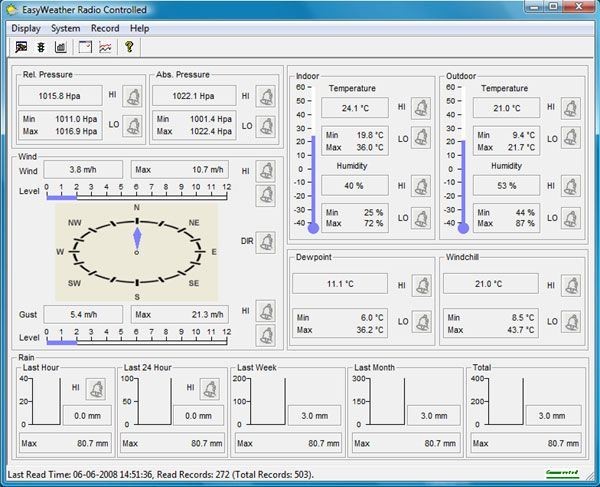Toggle Windchill HI alarm bell
Image resolution: width=600 pixels, height=487 pixels.
pyautogui.click(x=571, y=285)
